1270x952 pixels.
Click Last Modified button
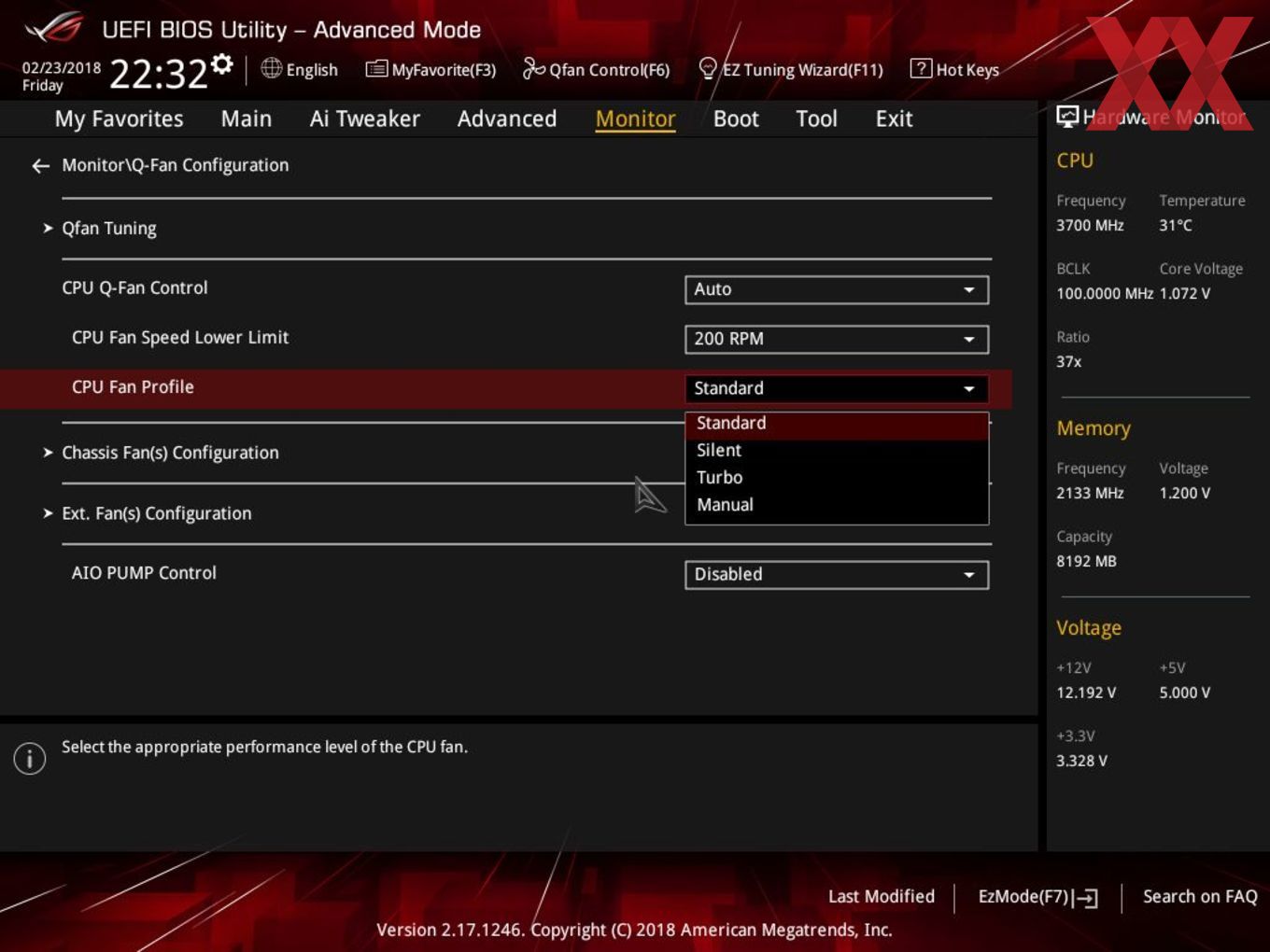882,897
